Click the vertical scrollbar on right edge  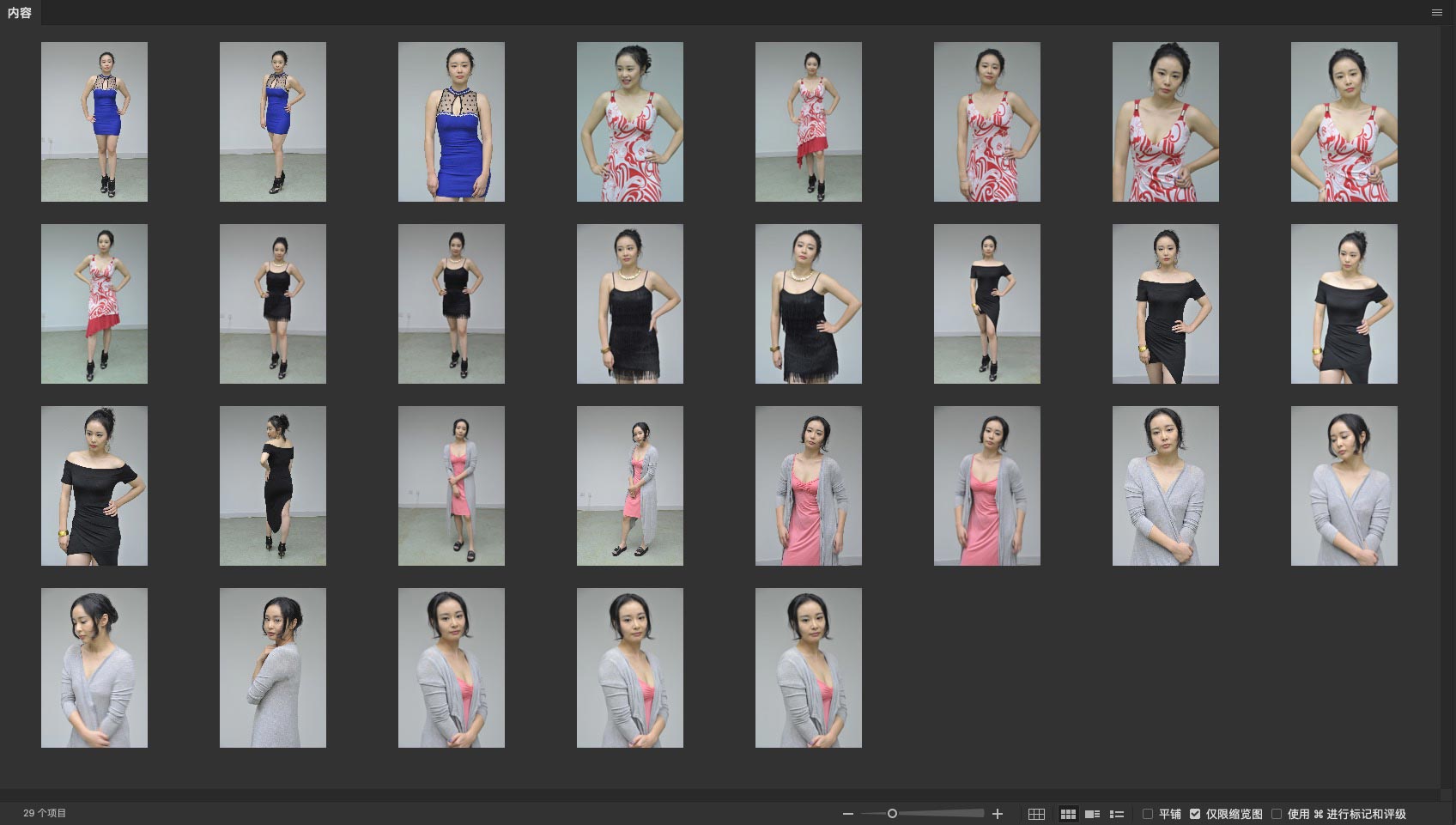[x=1448, y=403]
